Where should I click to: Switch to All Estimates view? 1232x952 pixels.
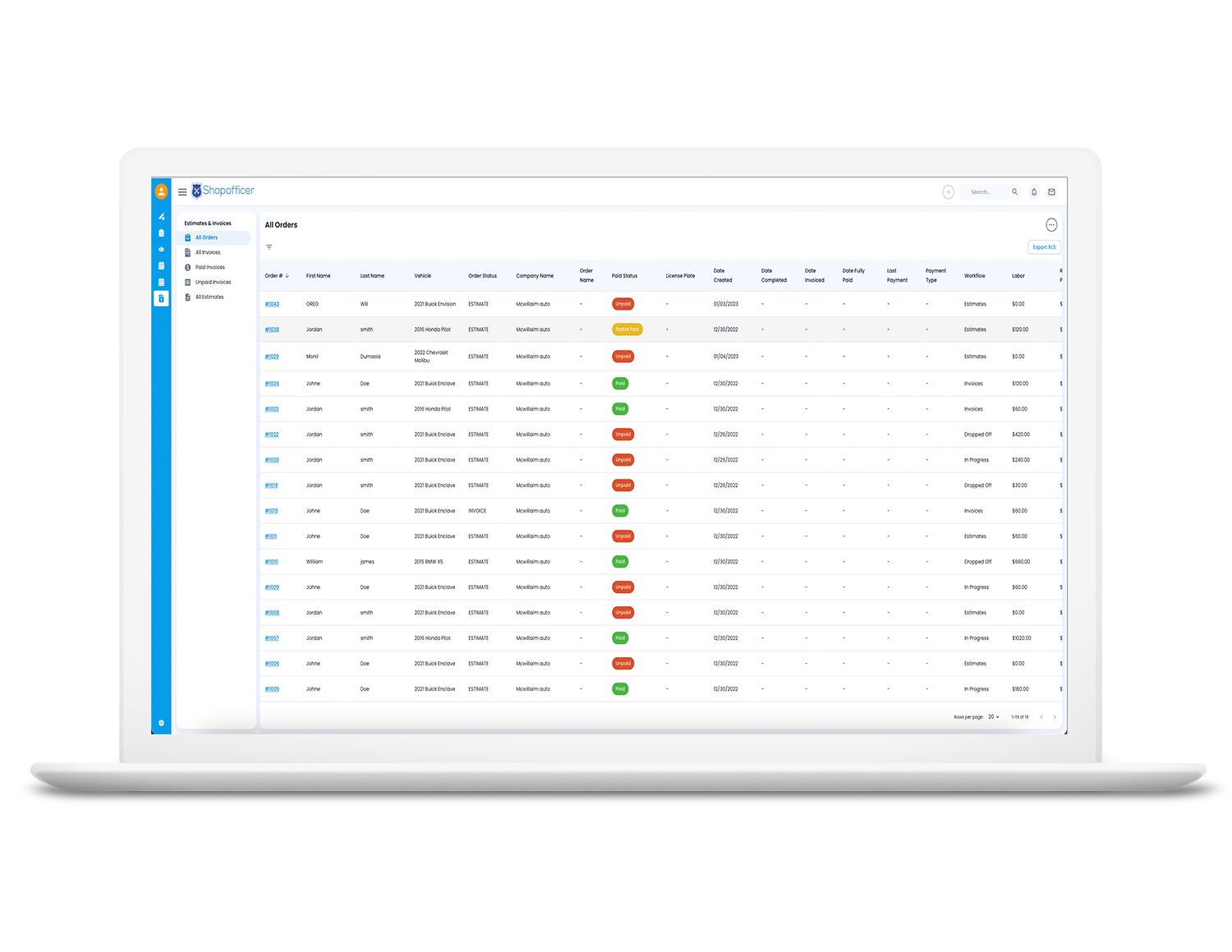pos(210,297)
